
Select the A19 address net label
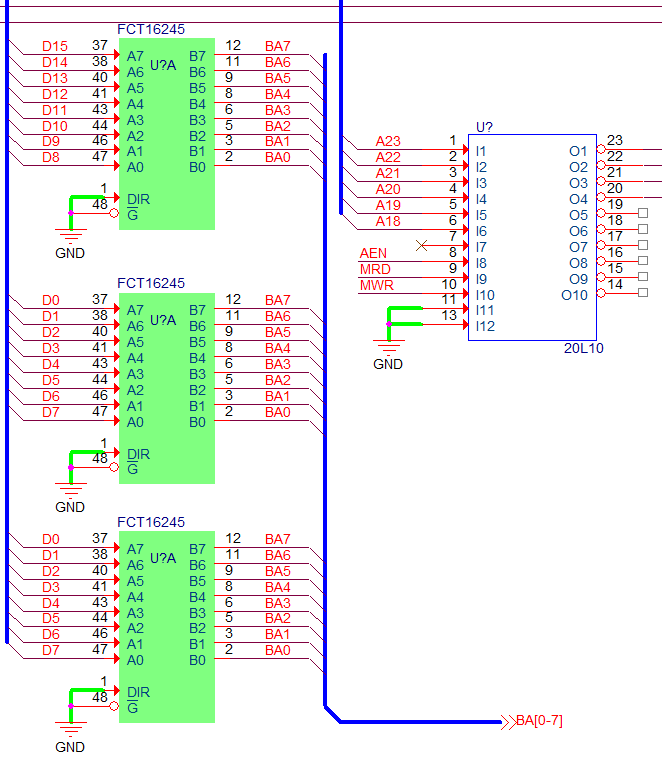(388, 205)
